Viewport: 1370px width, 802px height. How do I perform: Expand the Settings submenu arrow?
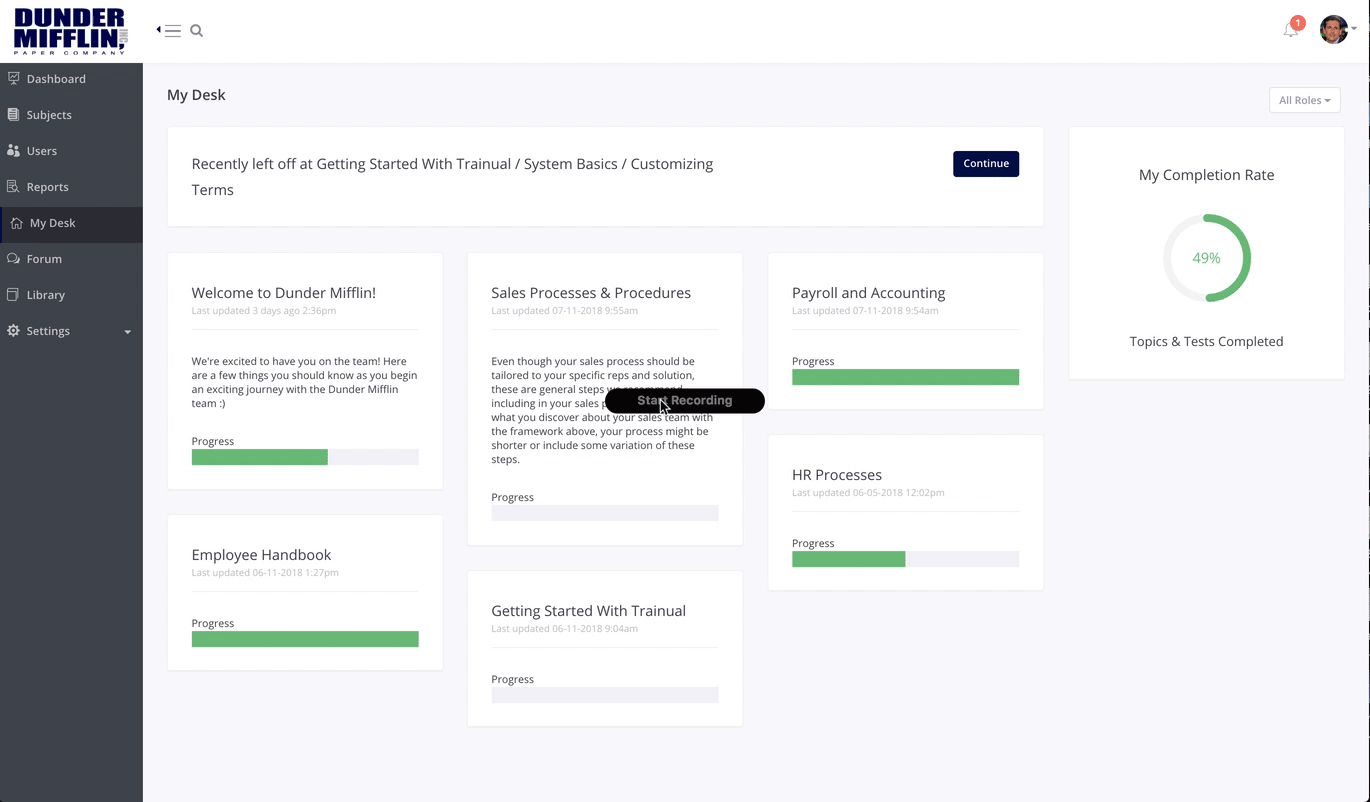(127, 332)
